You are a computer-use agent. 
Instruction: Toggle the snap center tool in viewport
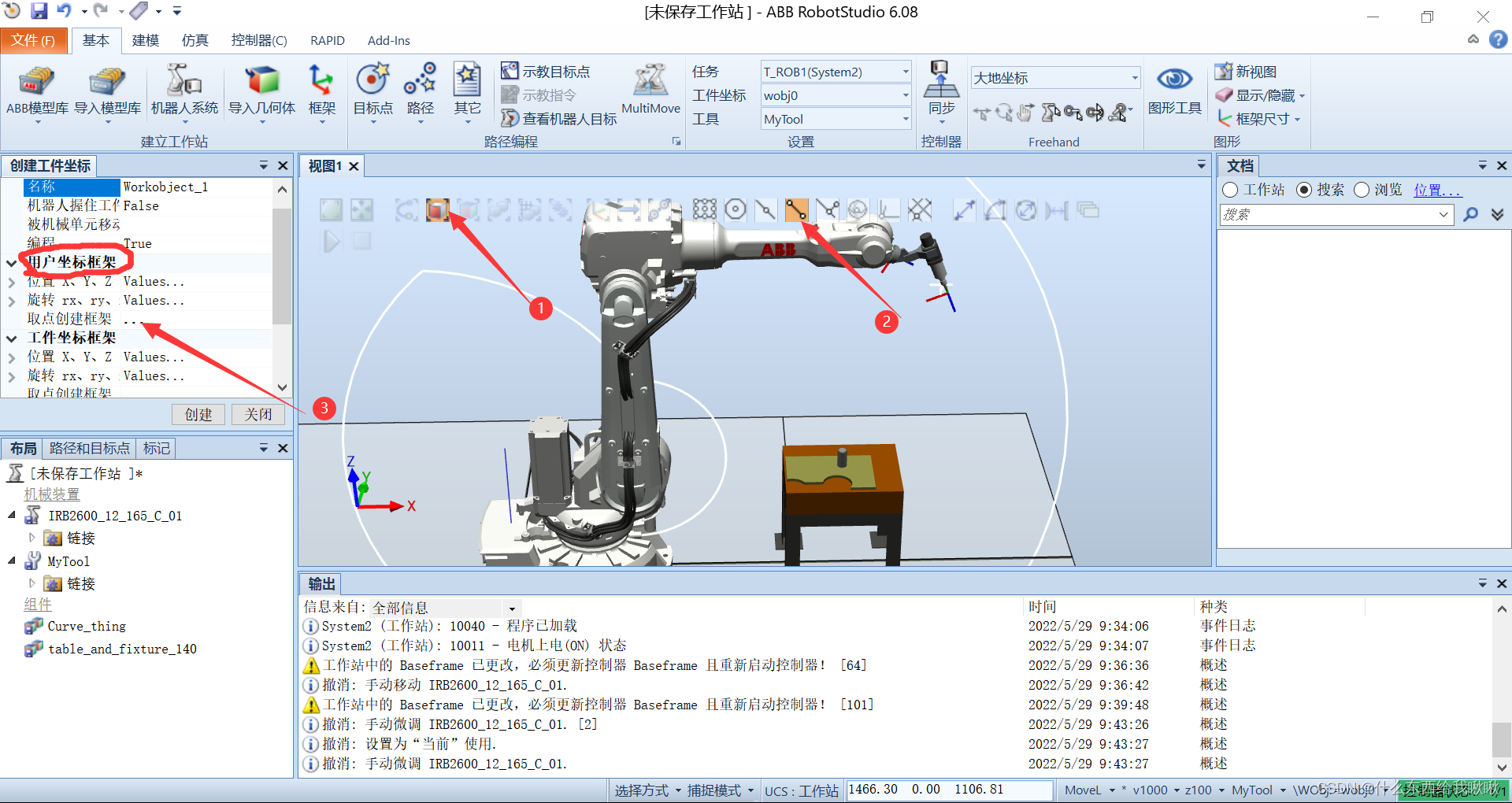(x=735, y=209)
